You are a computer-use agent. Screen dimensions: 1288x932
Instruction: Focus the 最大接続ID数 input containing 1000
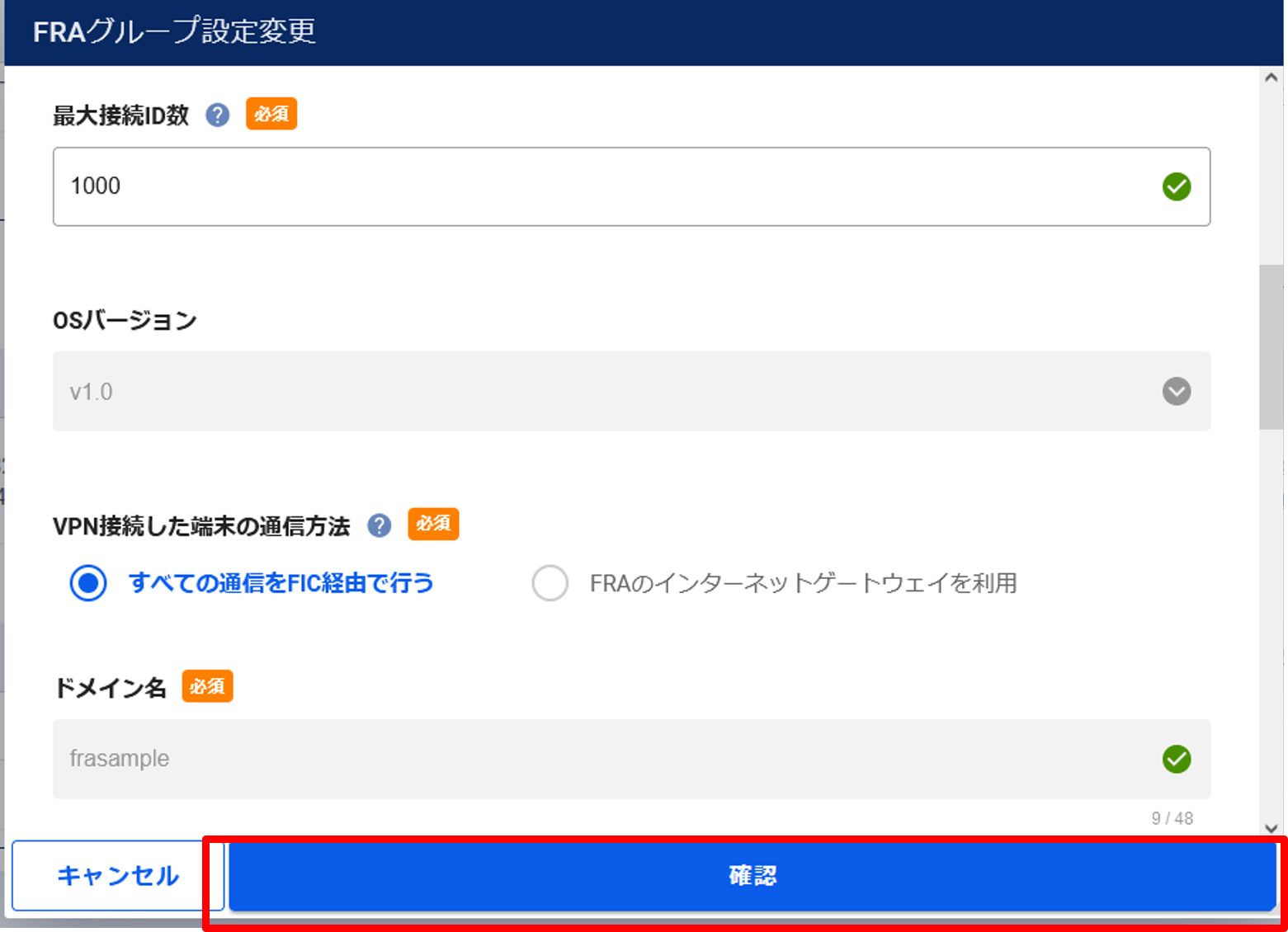pos(611,186)
